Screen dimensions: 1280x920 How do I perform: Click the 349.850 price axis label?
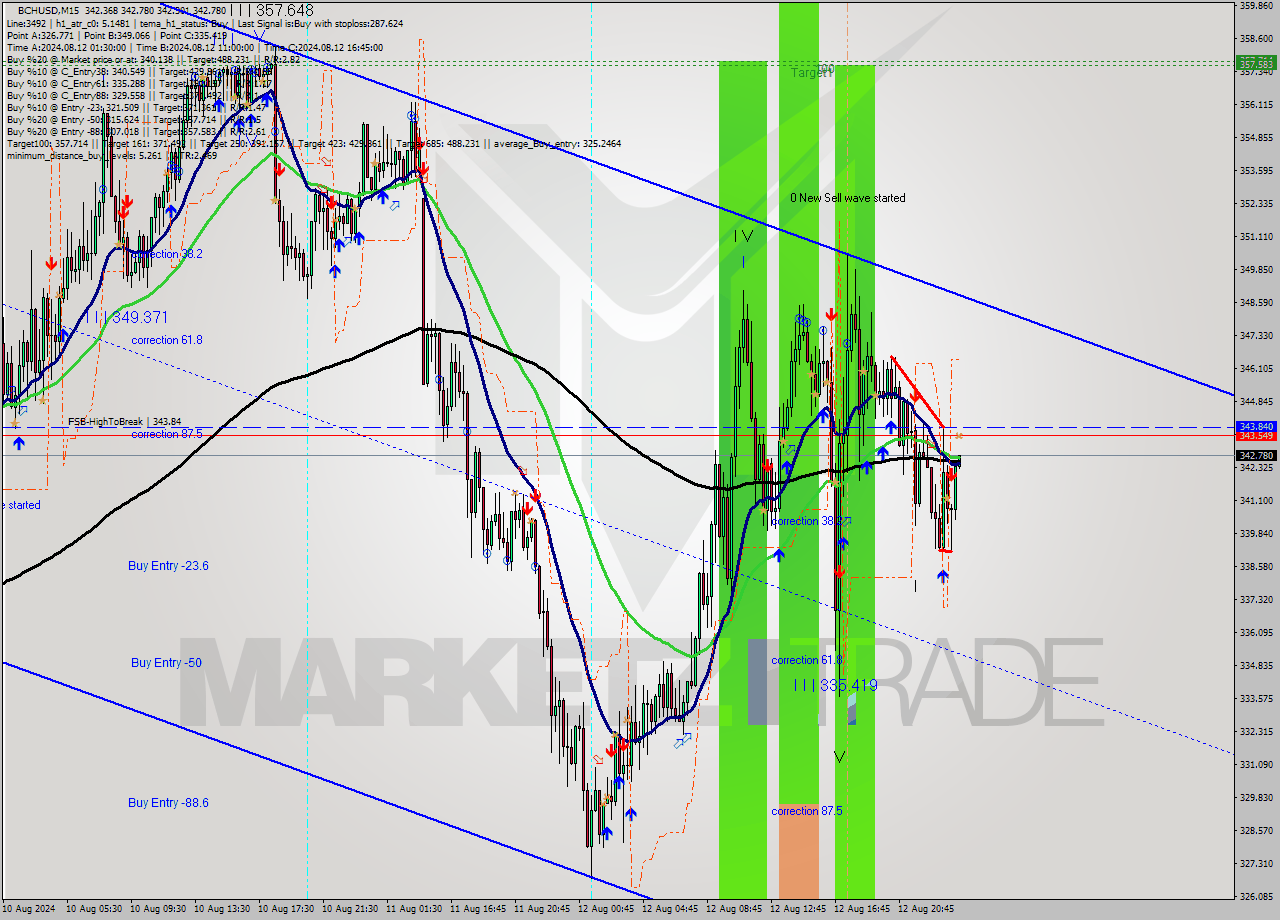[x=1256, y=270]
